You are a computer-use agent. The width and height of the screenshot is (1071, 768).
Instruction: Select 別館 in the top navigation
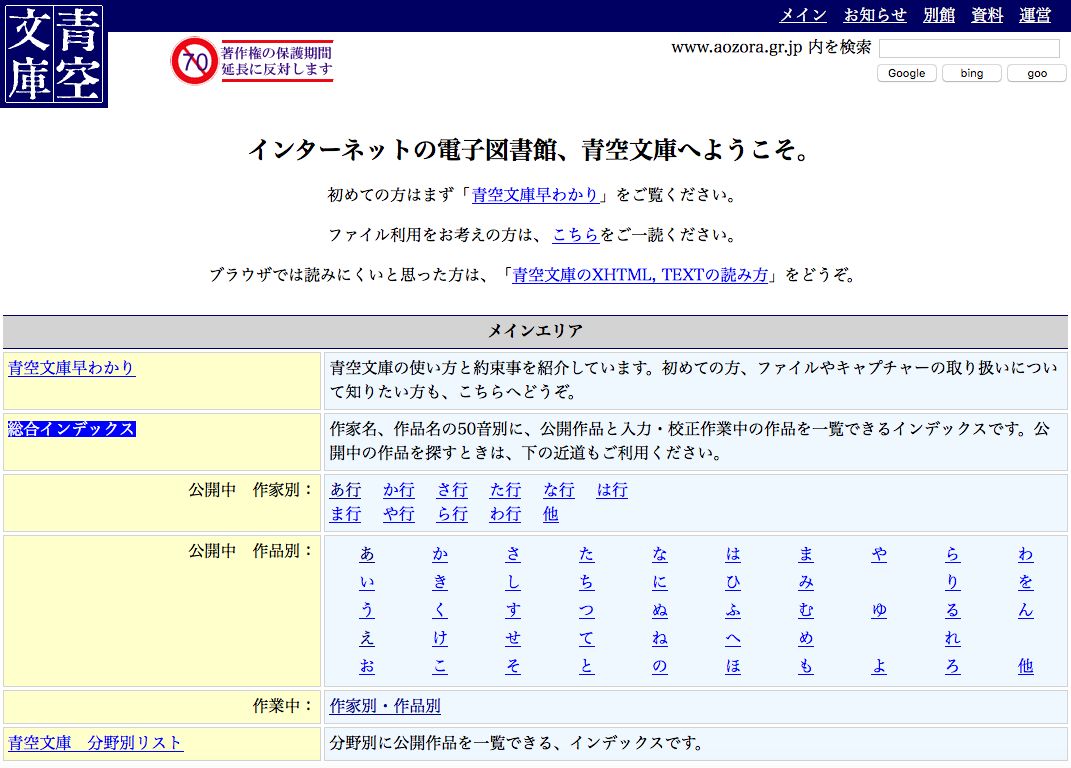point(939,15)
